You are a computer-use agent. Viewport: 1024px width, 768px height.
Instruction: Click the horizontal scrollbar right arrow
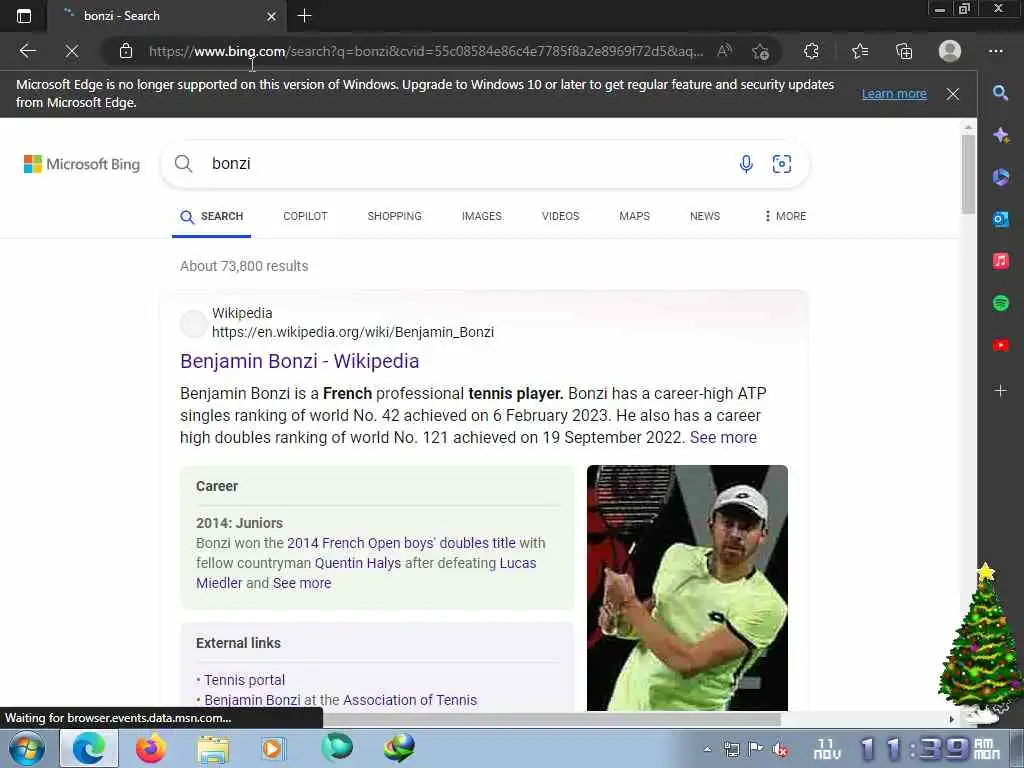(952, 719)
